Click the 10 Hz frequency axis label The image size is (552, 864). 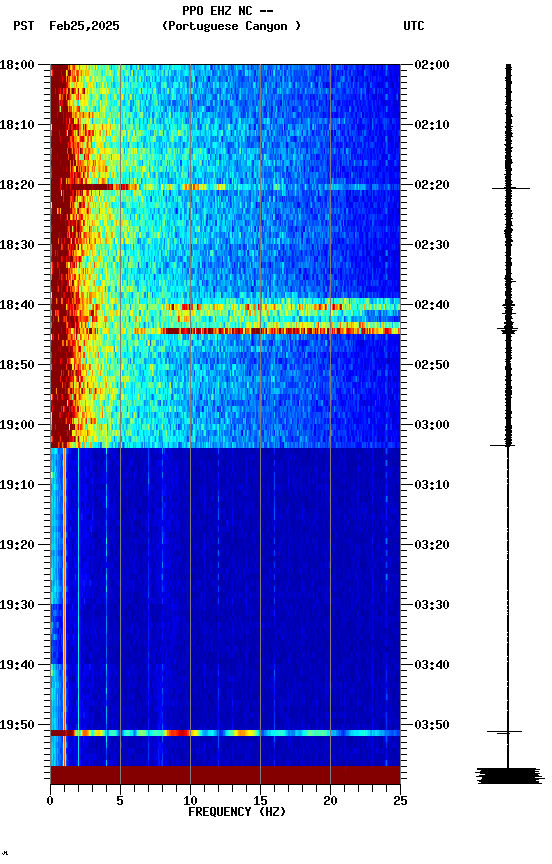click(x=190, y=802)
